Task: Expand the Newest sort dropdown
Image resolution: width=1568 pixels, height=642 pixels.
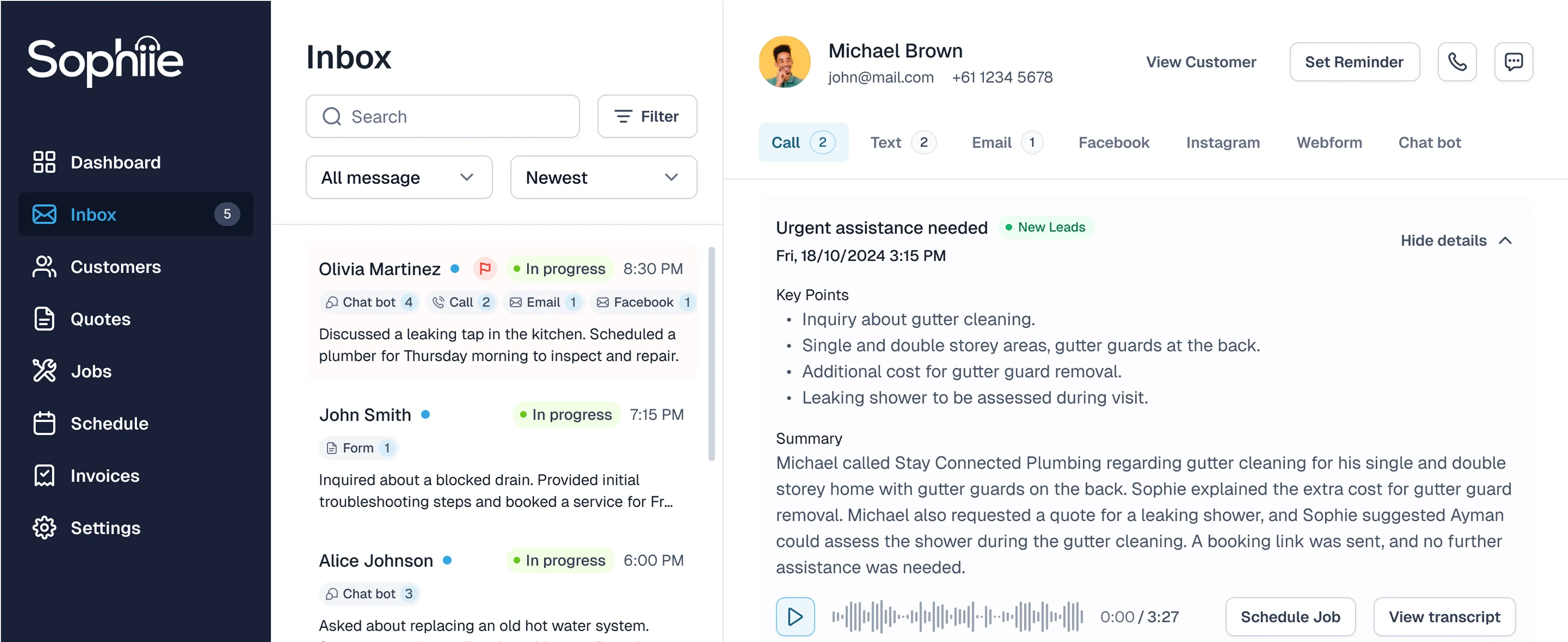Action: pyautogui.click(x=602, y=177)
